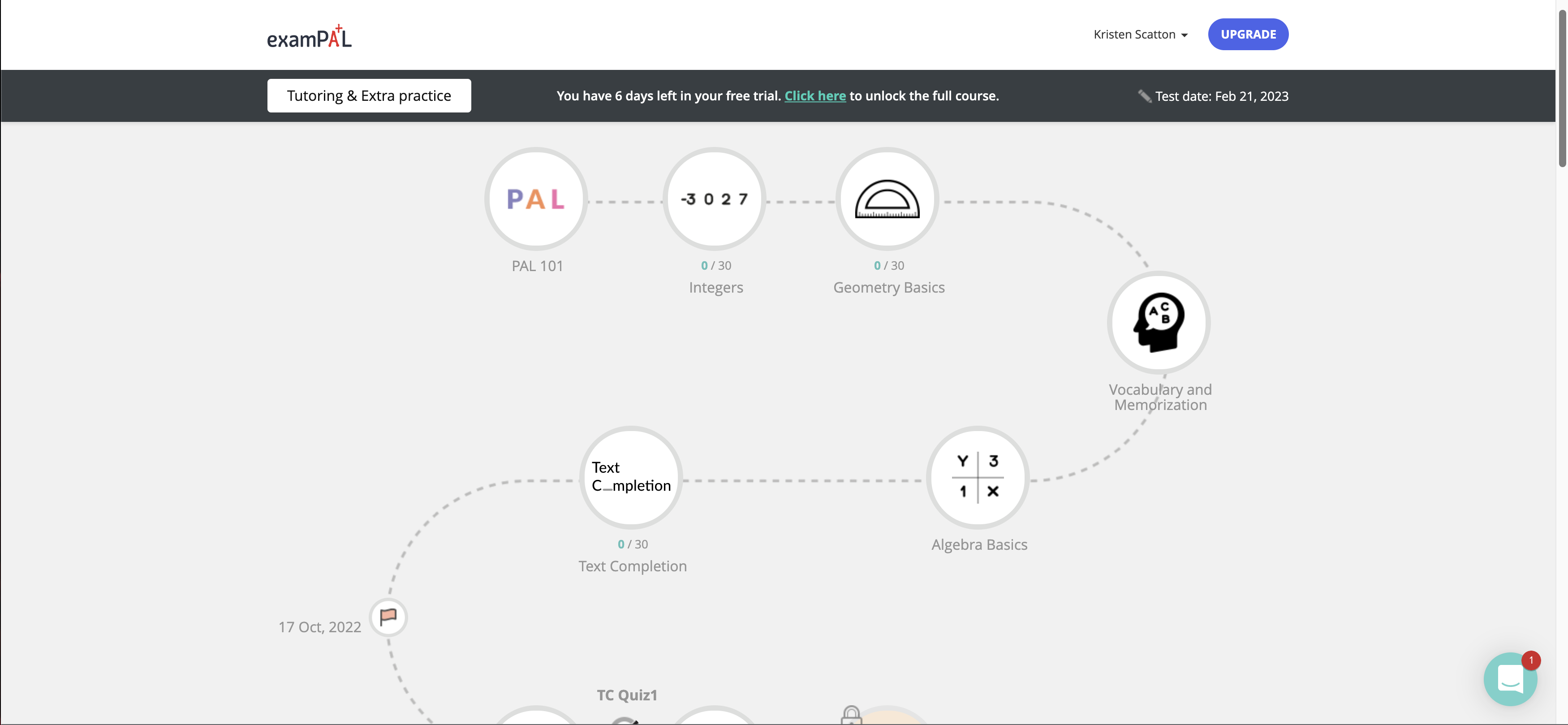Click the Geometry Basics label text
Viewport: 1568px width, 725px height.
pos(889,287)
